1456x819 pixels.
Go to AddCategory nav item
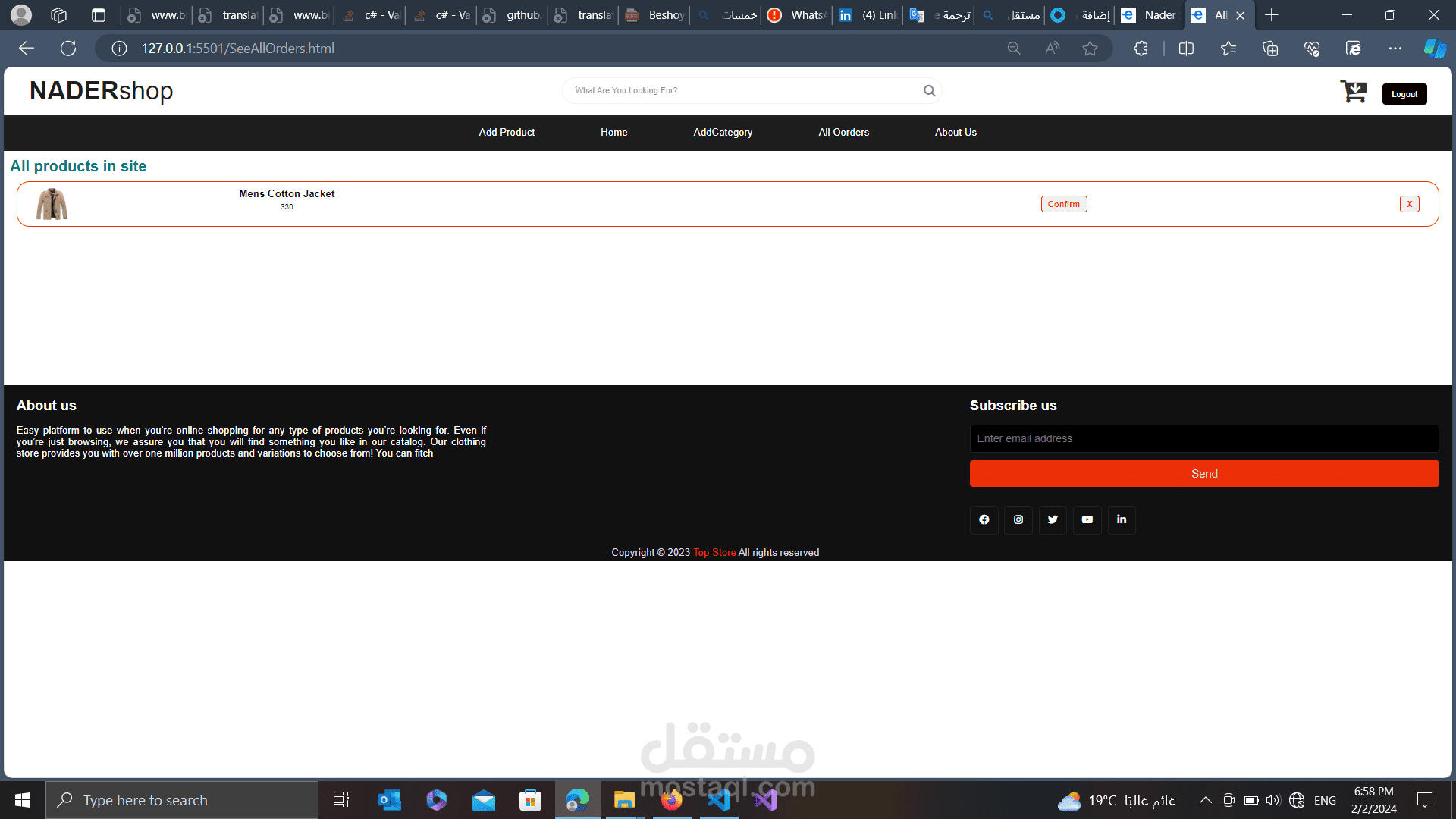tap(723, 133)
